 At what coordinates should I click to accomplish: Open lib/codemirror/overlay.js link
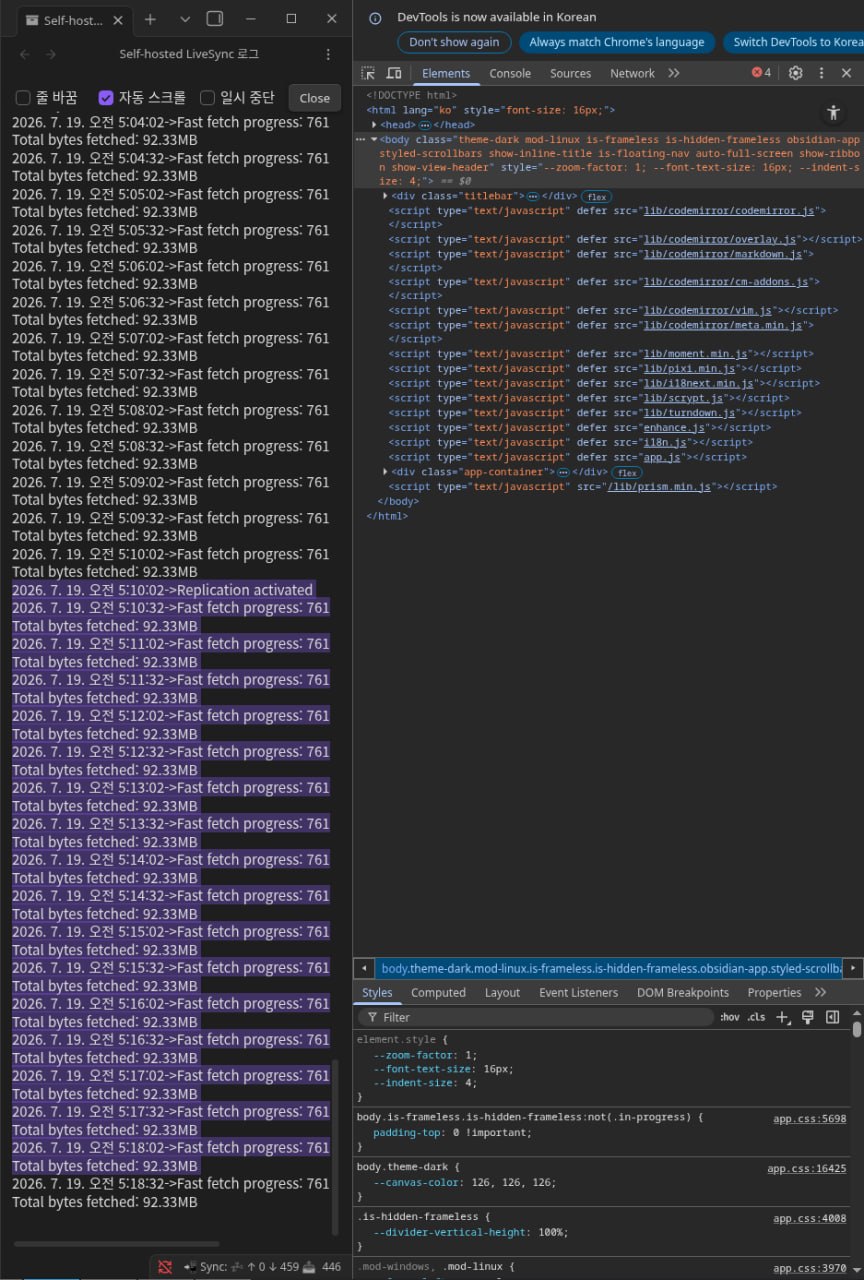pyautogui.click(x=720, y=239)
